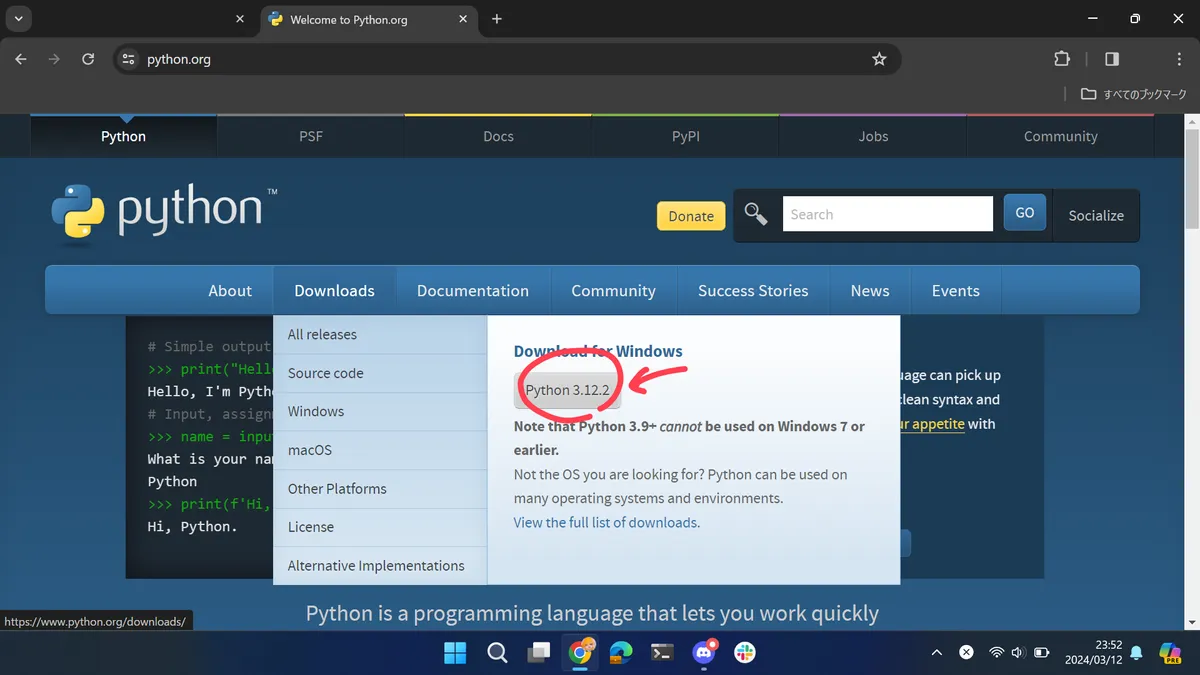Open 'View the full list of downloads' link
The width and height of the screenshot is (1200, 675).
606,522
